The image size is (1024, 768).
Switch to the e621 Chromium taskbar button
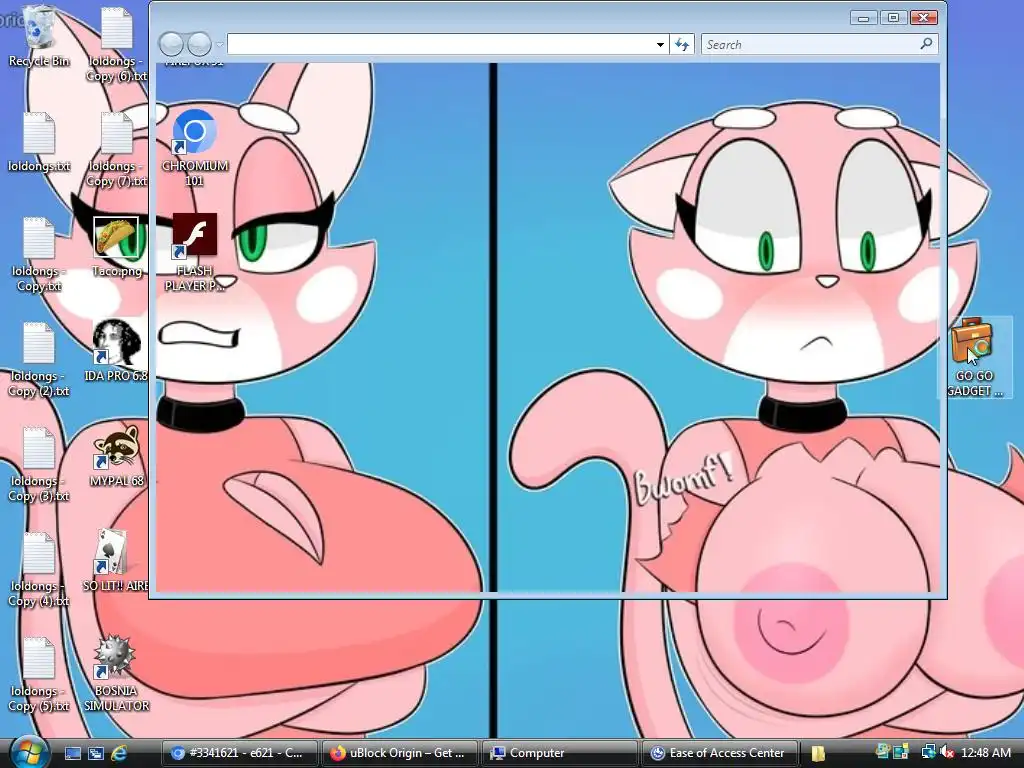point(240,753)
